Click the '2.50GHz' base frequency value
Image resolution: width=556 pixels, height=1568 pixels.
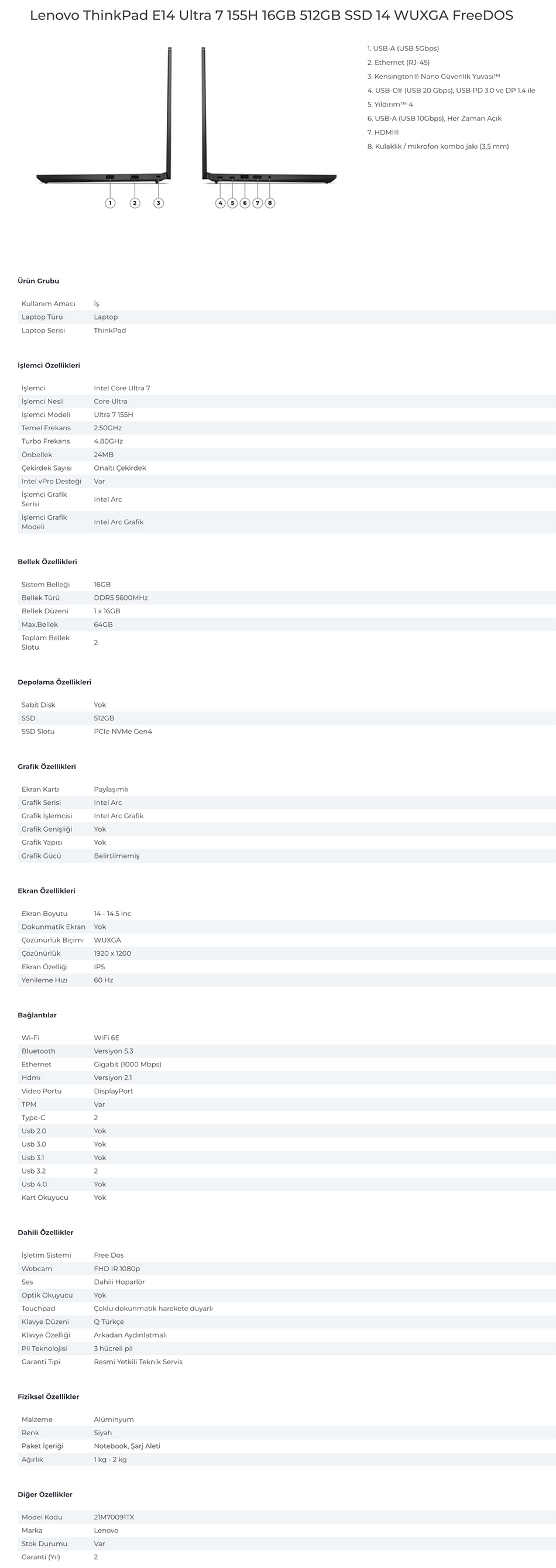click(x=108, y=428)
